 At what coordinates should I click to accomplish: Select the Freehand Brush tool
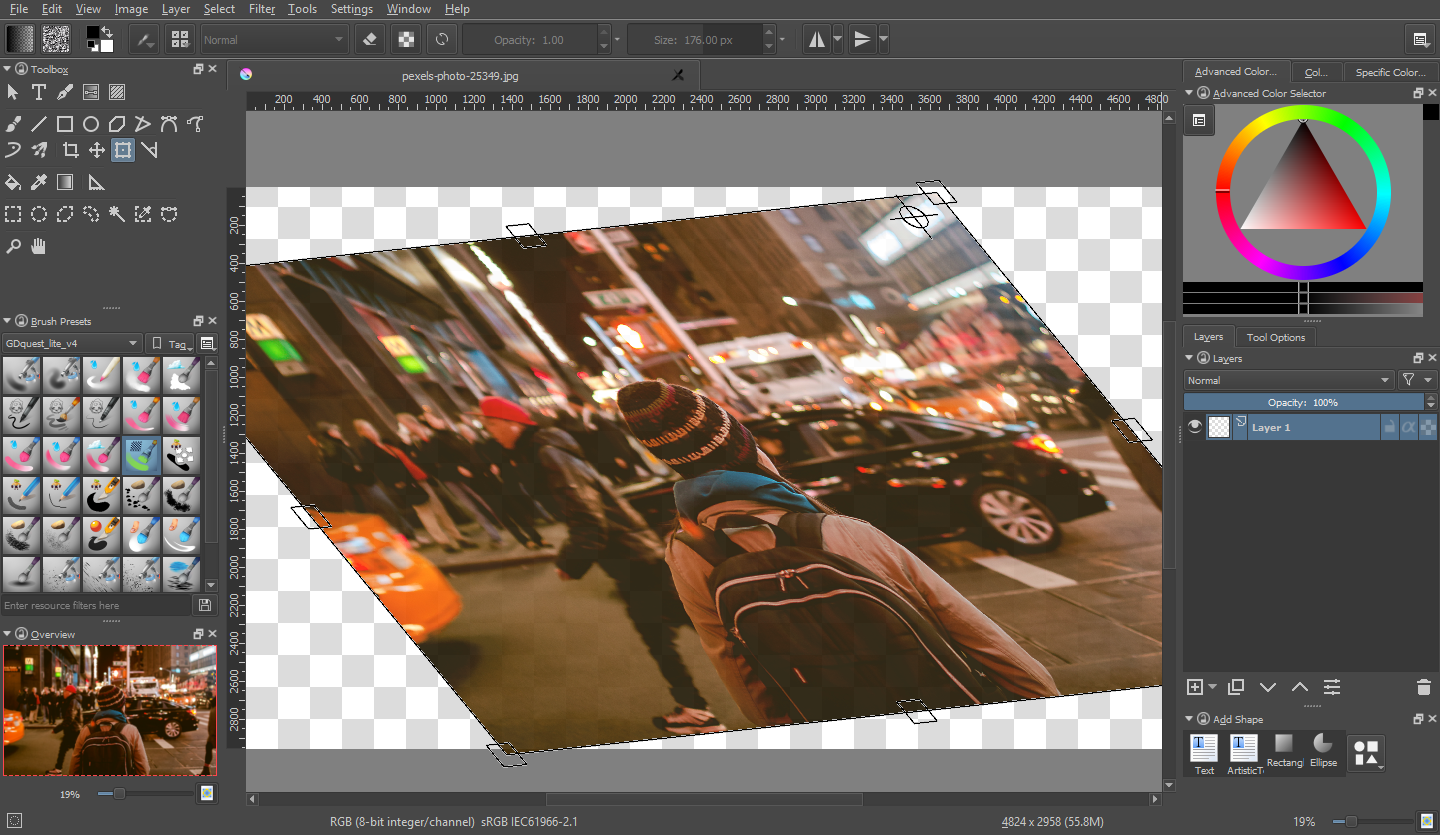(x=13, y=123)
